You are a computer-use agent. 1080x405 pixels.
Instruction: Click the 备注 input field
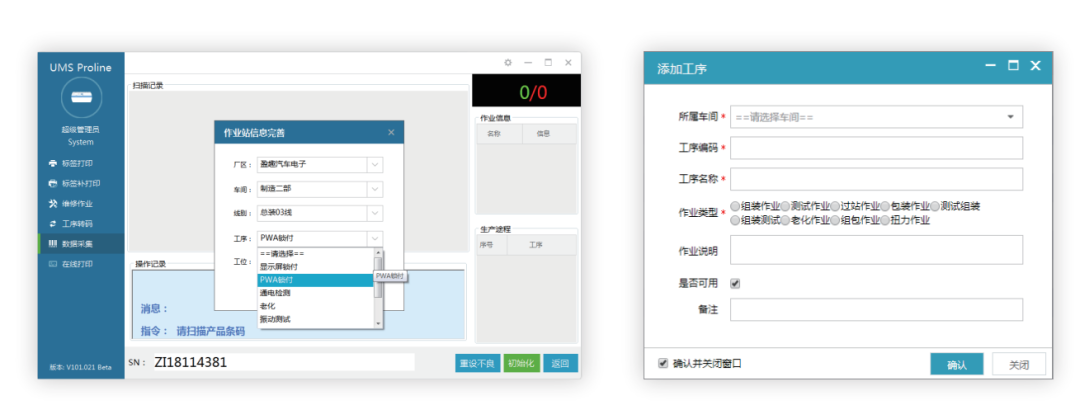[x=876, y=309]
